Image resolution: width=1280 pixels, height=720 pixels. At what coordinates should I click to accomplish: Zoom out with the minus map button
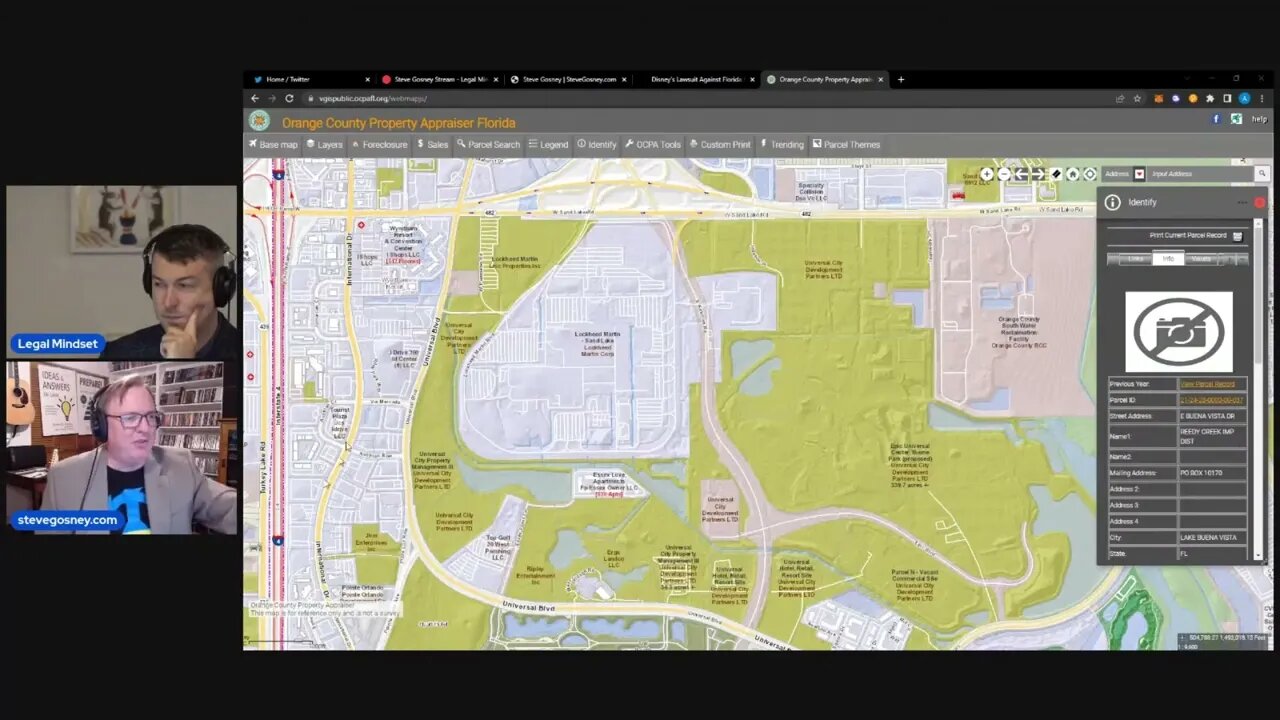click(x=1004, y=174)
